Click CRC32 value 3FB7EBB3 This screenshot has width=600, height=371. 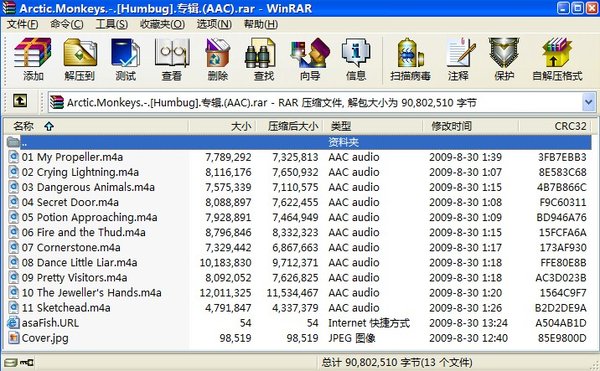point(562,157)
